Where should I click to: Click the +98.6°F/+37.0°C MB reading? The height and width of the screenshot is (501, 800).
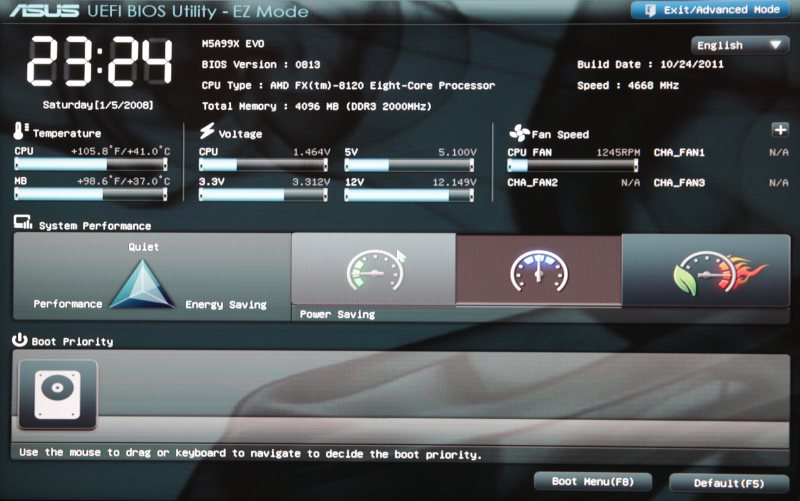point(123,181)
